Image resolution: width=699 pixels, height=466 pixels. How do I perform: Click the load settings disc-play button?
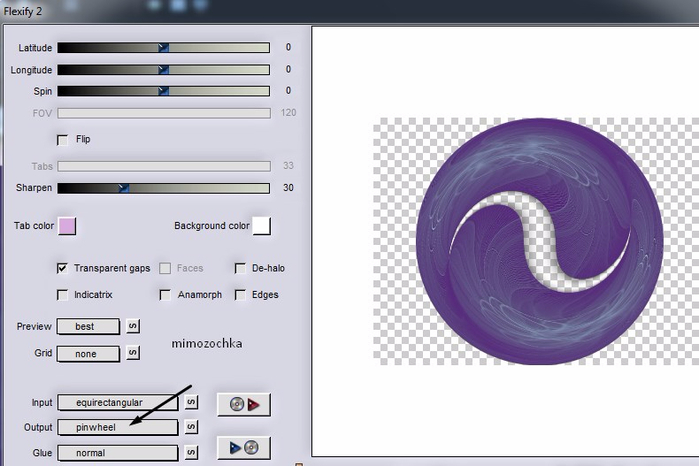click(243, 404)
